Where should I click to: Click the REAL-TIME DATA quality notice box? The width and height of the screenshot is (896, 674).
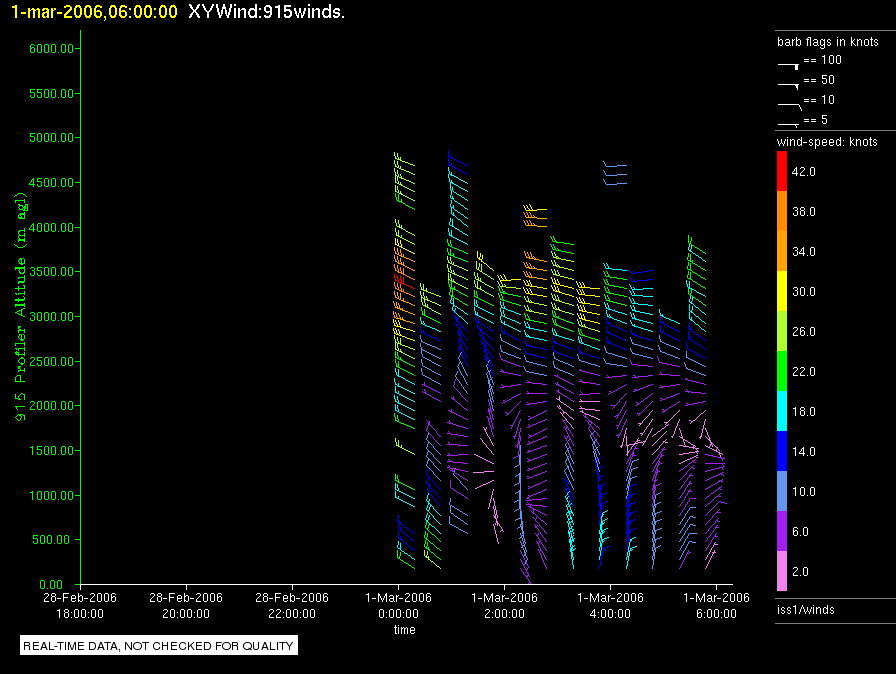tap(159, 646)
